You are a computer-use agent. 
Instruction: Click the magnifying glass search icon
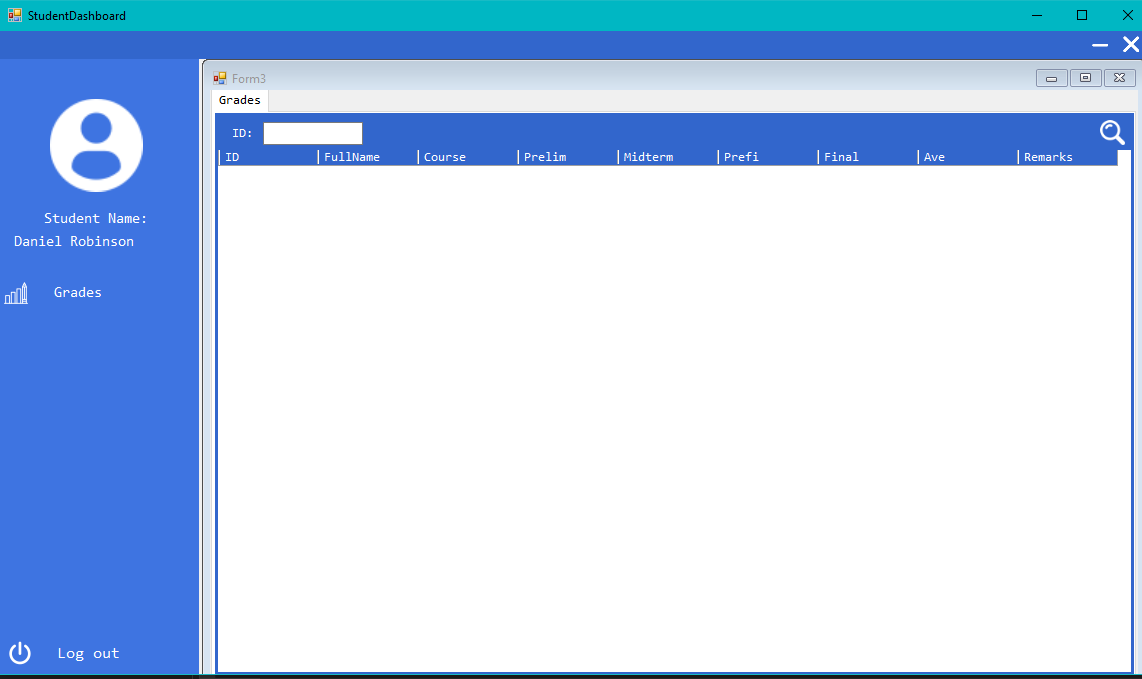1112,132
